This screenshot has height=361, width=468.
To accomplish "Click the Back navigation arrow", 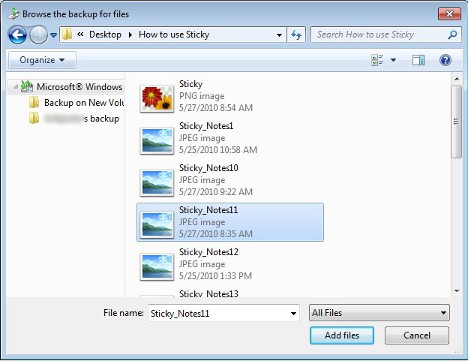I will click(17, 35).
